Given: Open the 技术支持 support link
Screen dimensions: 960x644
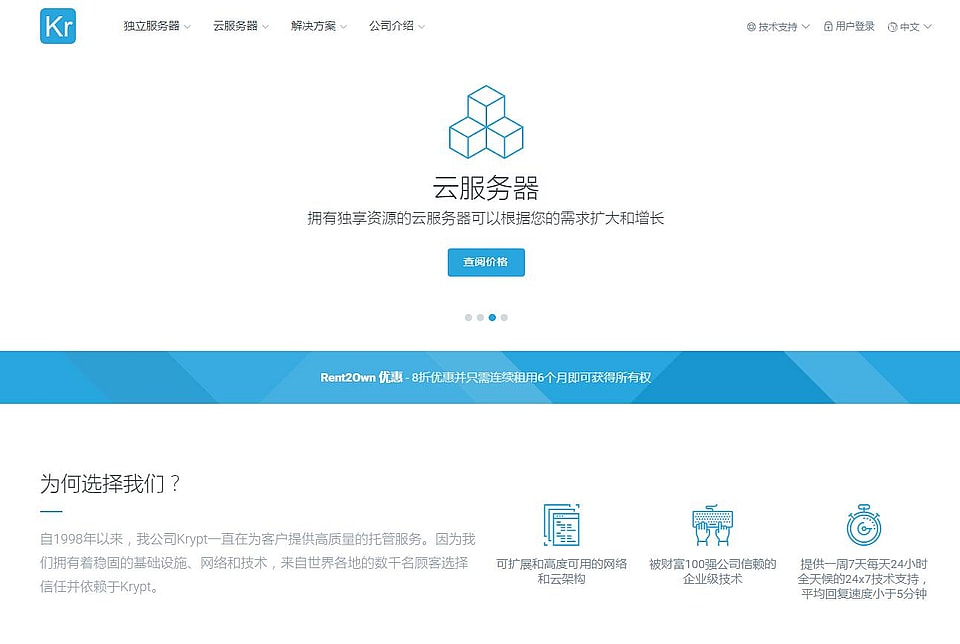Looking at the screenshot, I should point(778,27).
